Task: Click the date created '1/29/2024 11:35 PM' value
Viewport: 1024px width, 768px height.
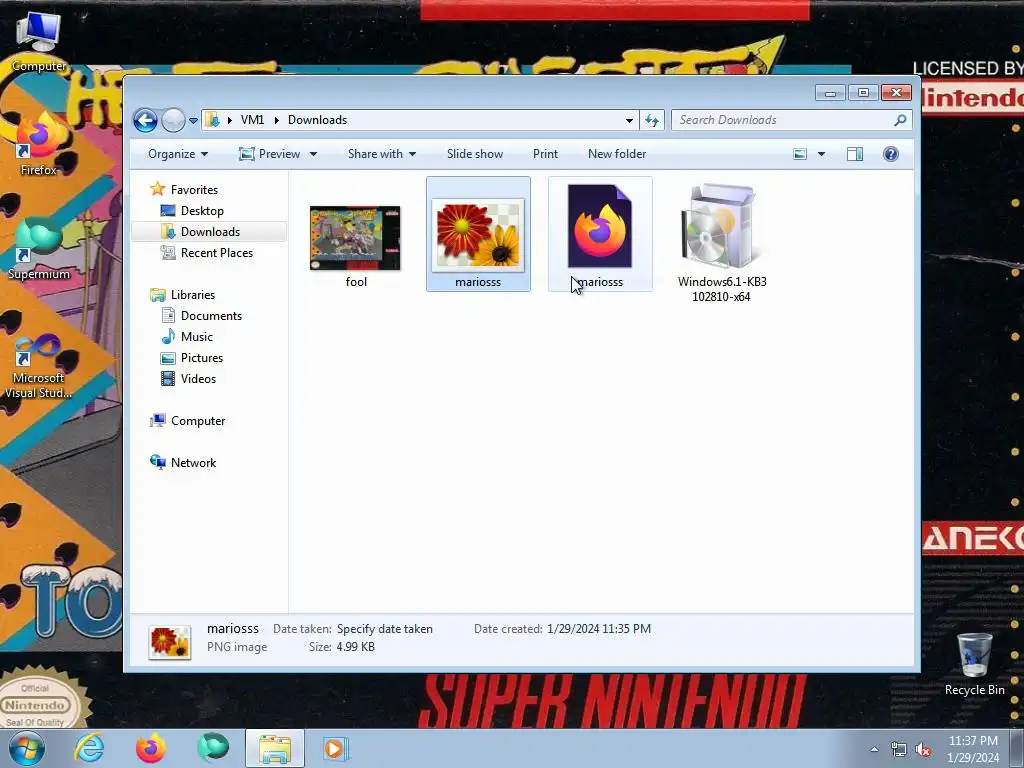Action: (599, 629)
